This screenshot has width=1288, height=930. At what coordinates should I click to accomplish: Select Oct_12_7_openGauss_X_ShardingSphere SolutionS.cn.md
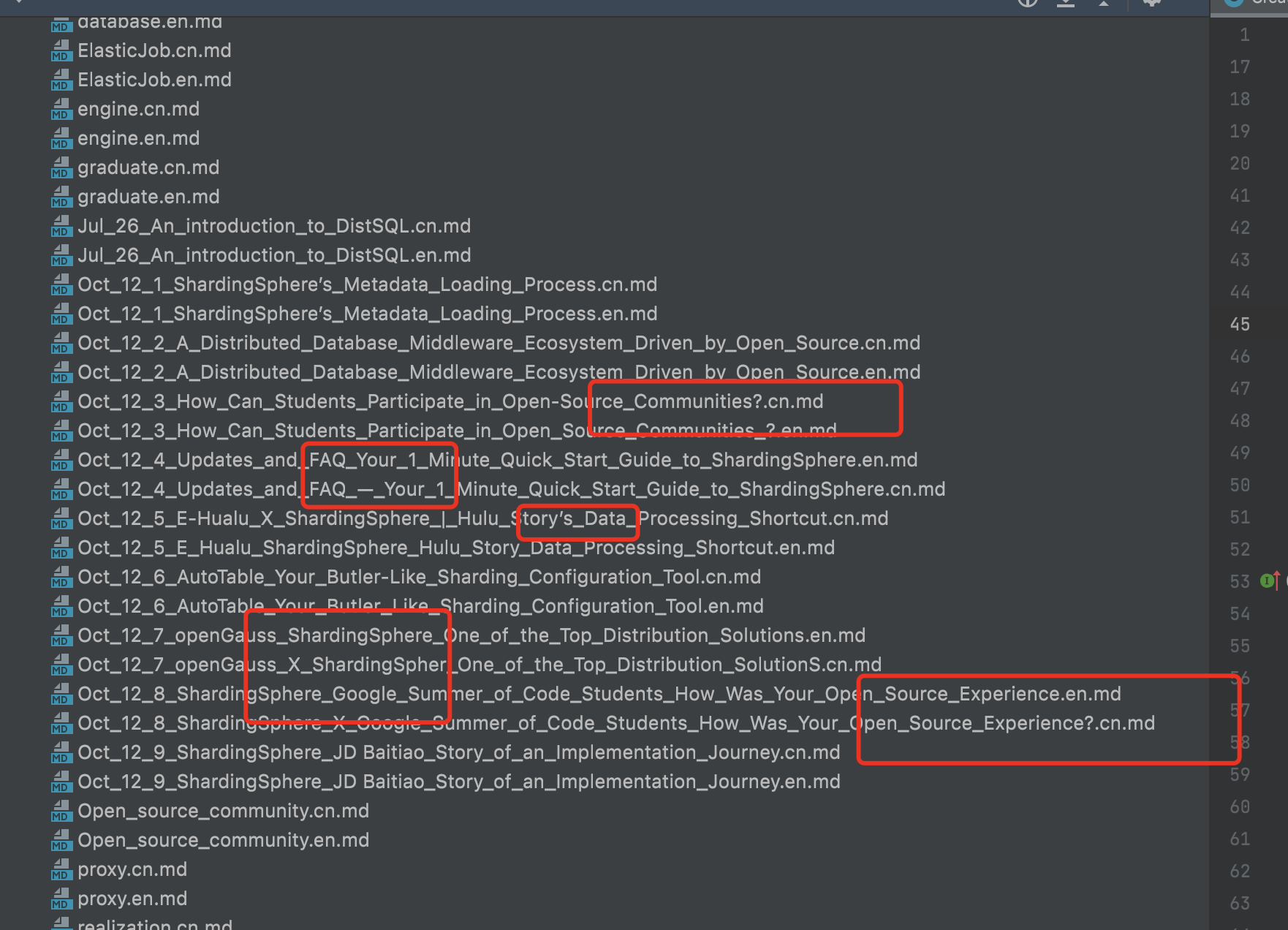[x=480, y=665]
